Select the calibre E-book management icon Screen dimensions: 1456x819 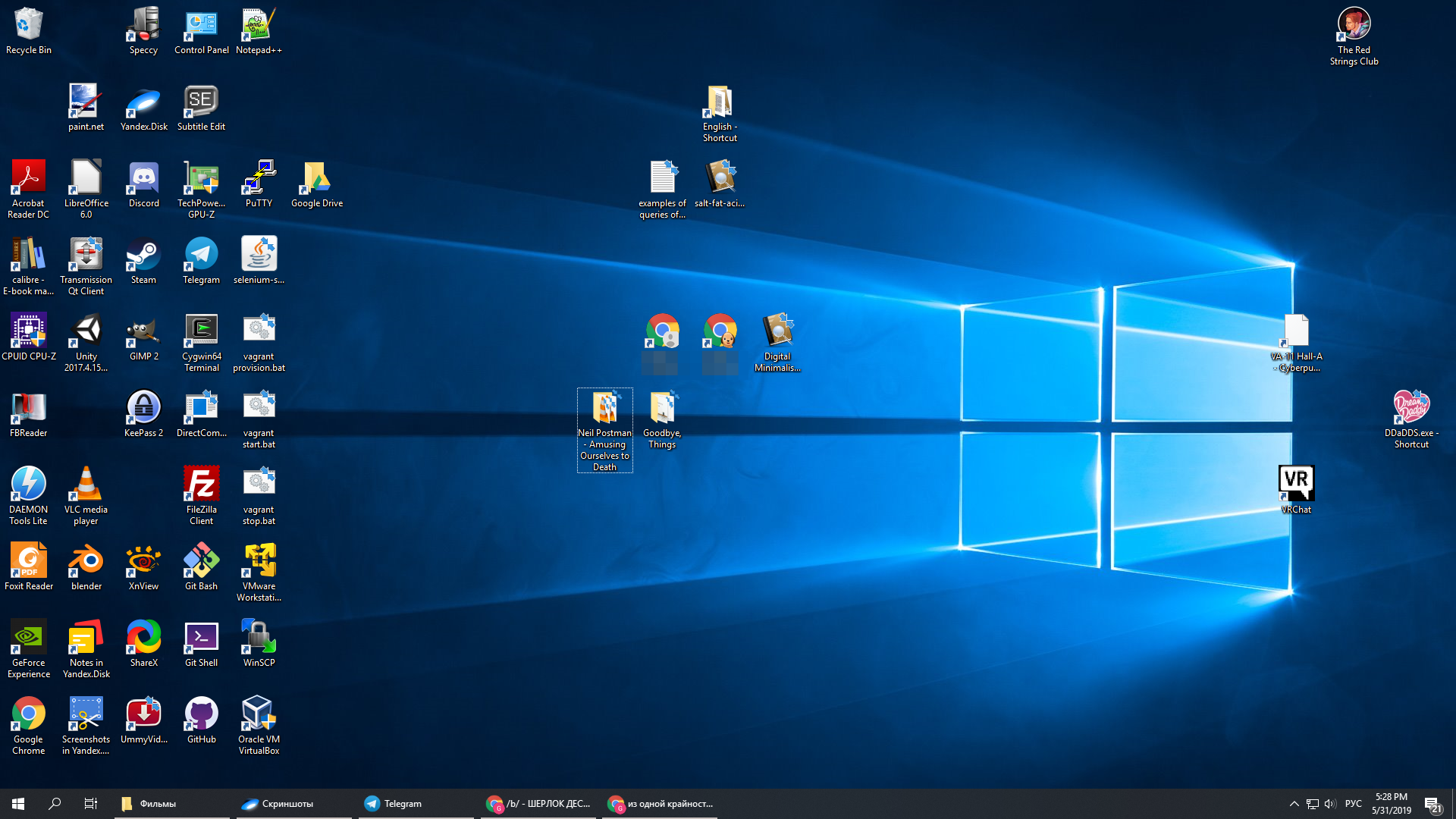click(x=29, y=266)
